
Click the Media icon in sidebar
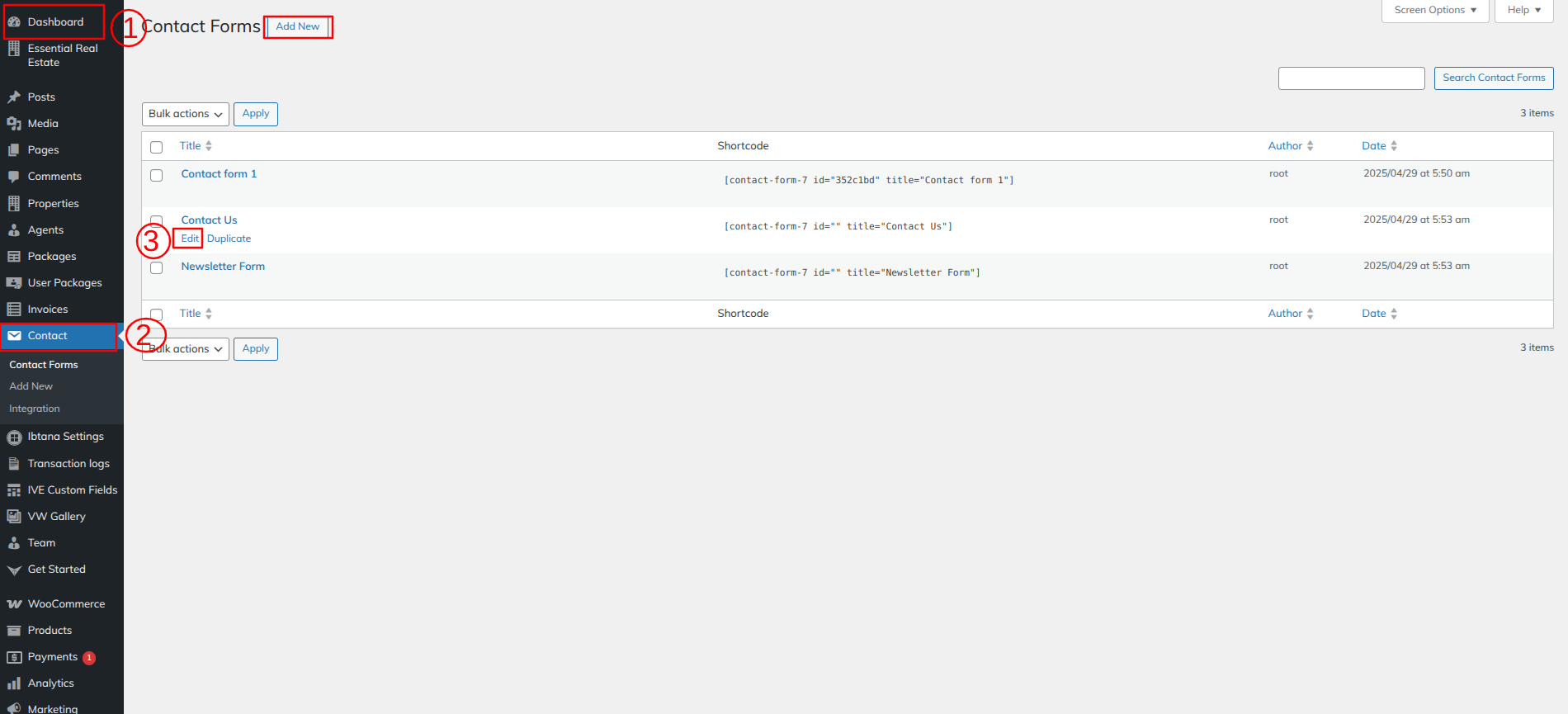[14, 124]
